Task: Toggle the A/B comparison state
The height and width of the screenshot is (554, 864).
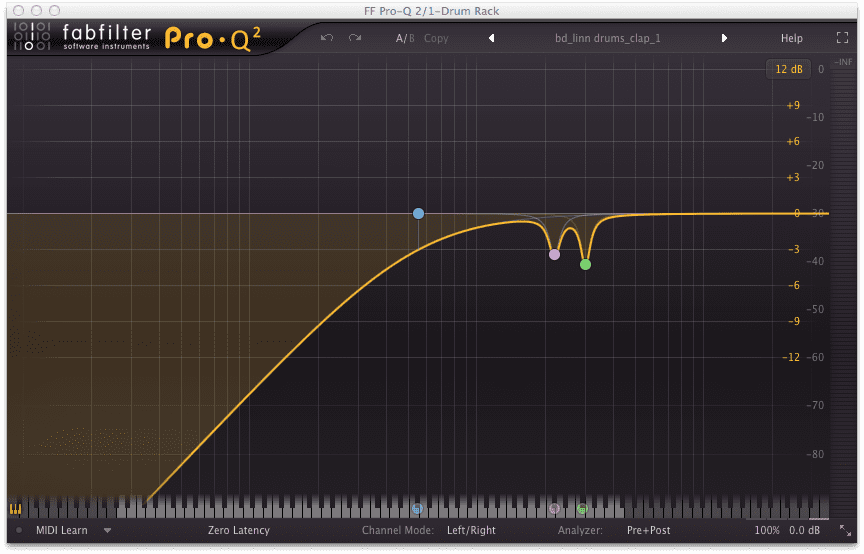Action: tap(405, 38)
